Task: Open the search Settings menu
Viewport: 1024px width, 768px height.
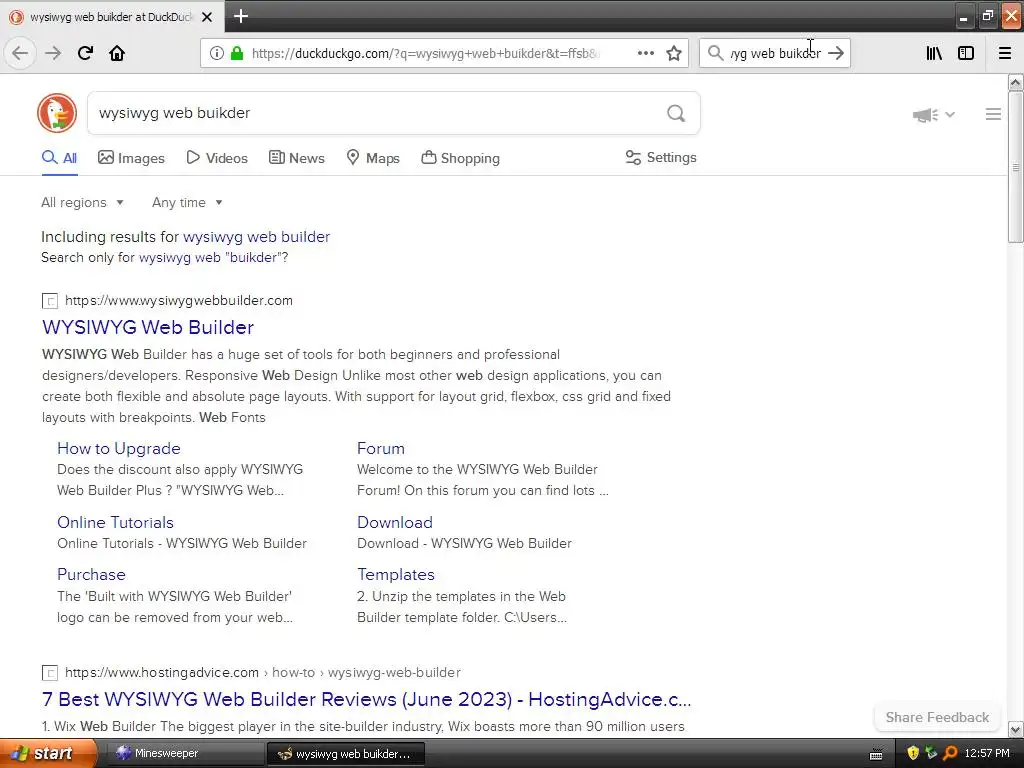Action: [x=661, y=157]
